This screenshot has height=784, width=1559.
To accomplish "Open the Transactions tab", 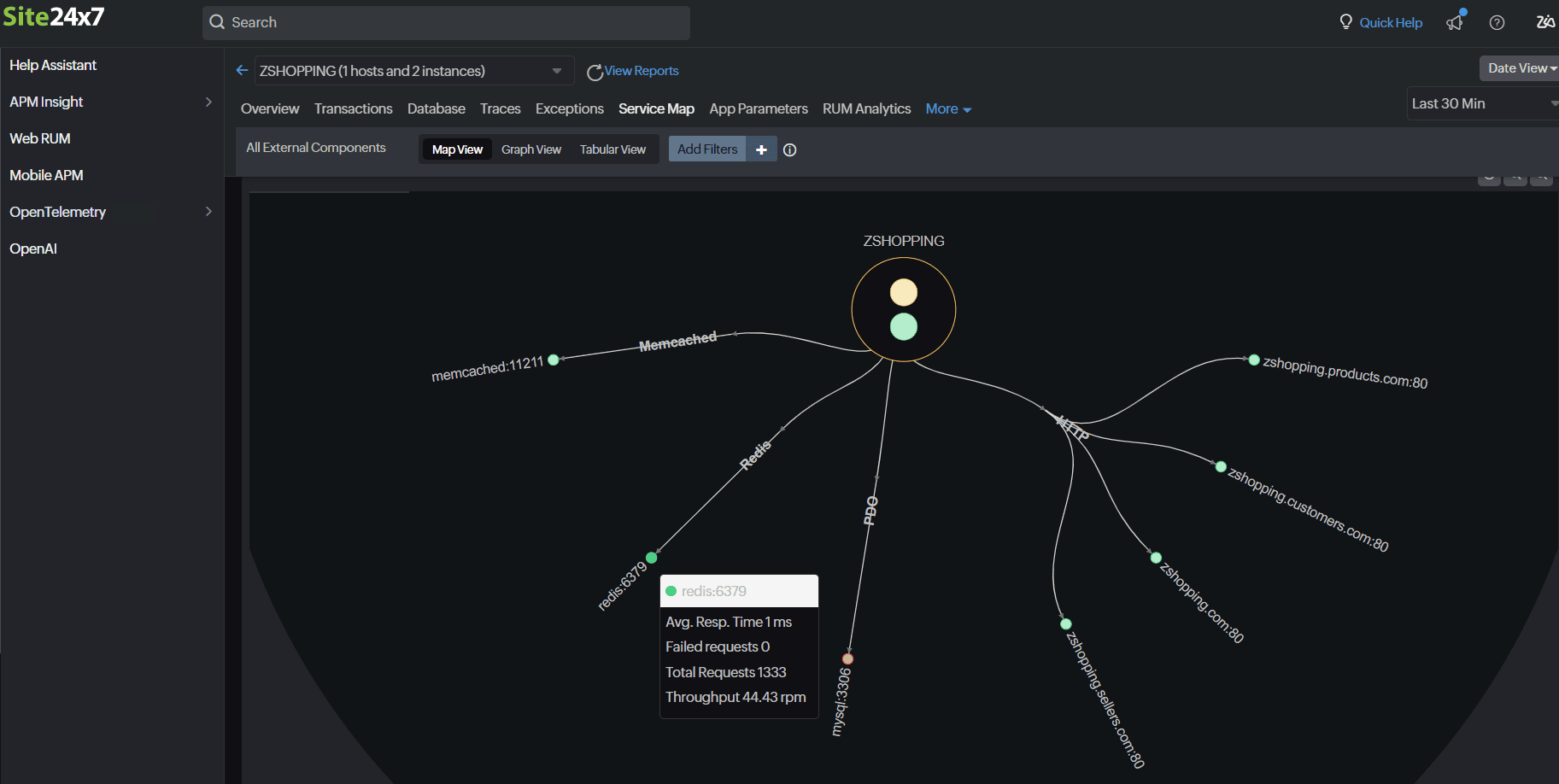I will tap(353, 109).
